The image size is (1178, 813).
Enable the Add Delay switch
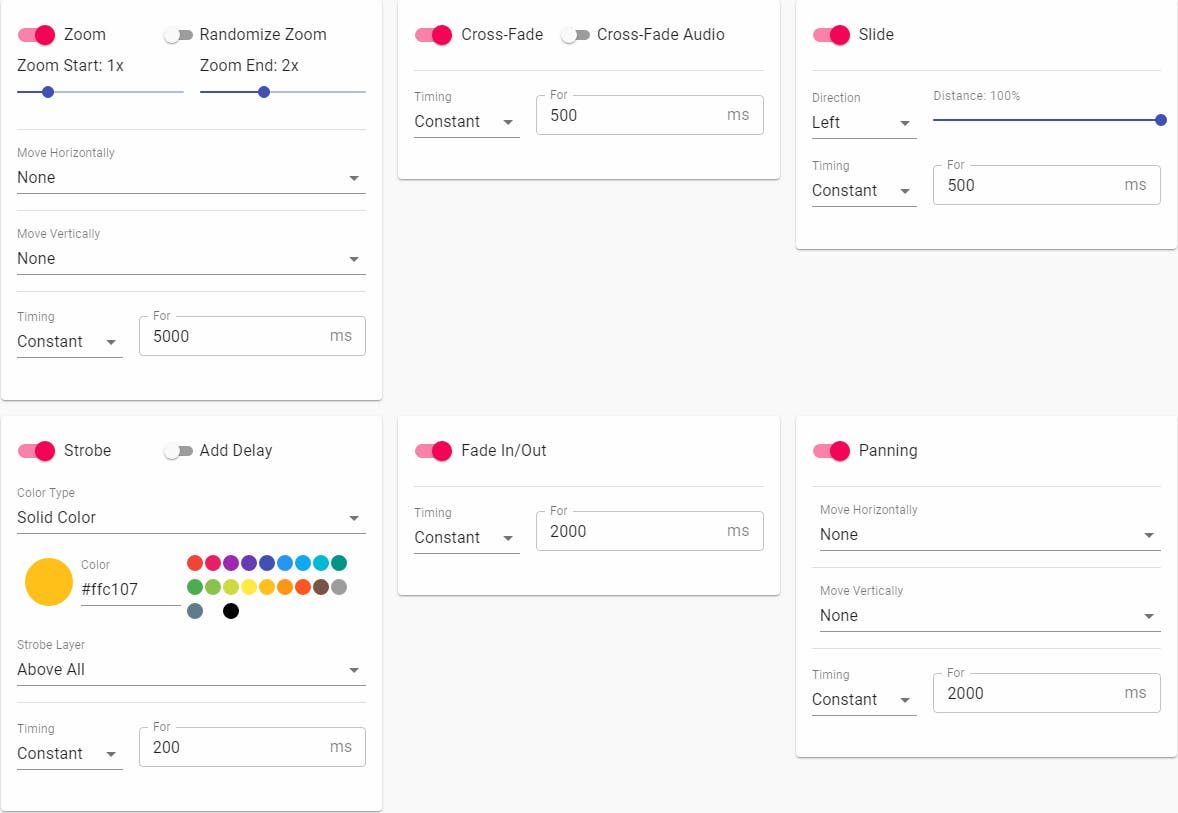click(x=178, y=451)
